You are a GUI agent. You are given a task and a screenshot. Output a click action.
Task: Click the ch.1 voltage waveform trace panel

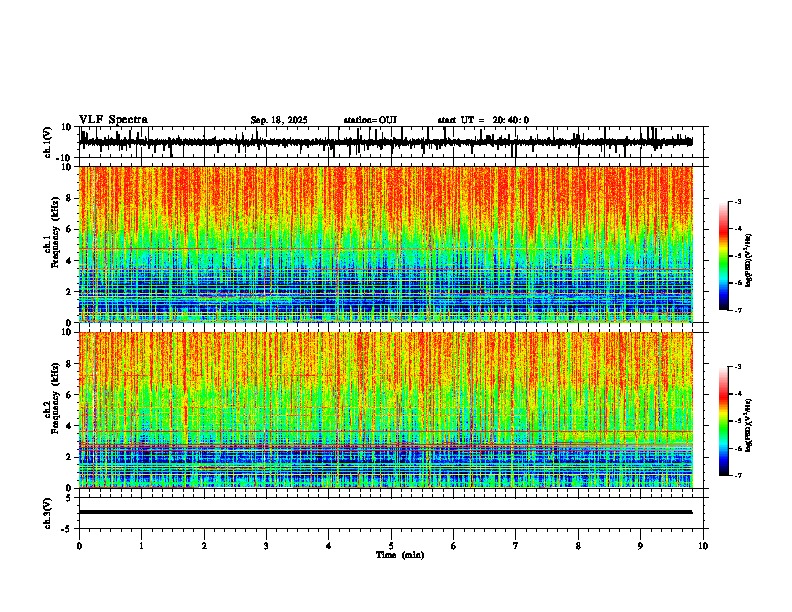[x=393, y=142]
